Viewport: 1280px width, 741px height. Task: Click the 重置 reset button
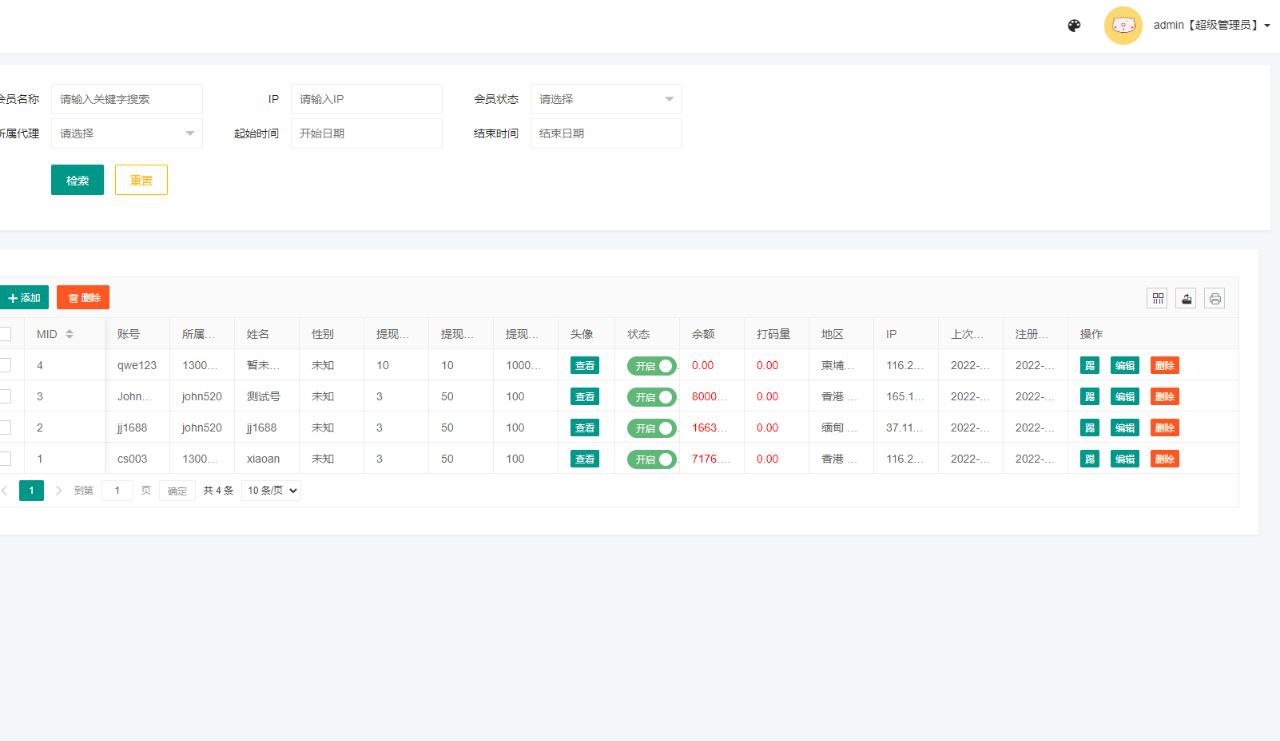pyautogui.click(x=141, y=180)
